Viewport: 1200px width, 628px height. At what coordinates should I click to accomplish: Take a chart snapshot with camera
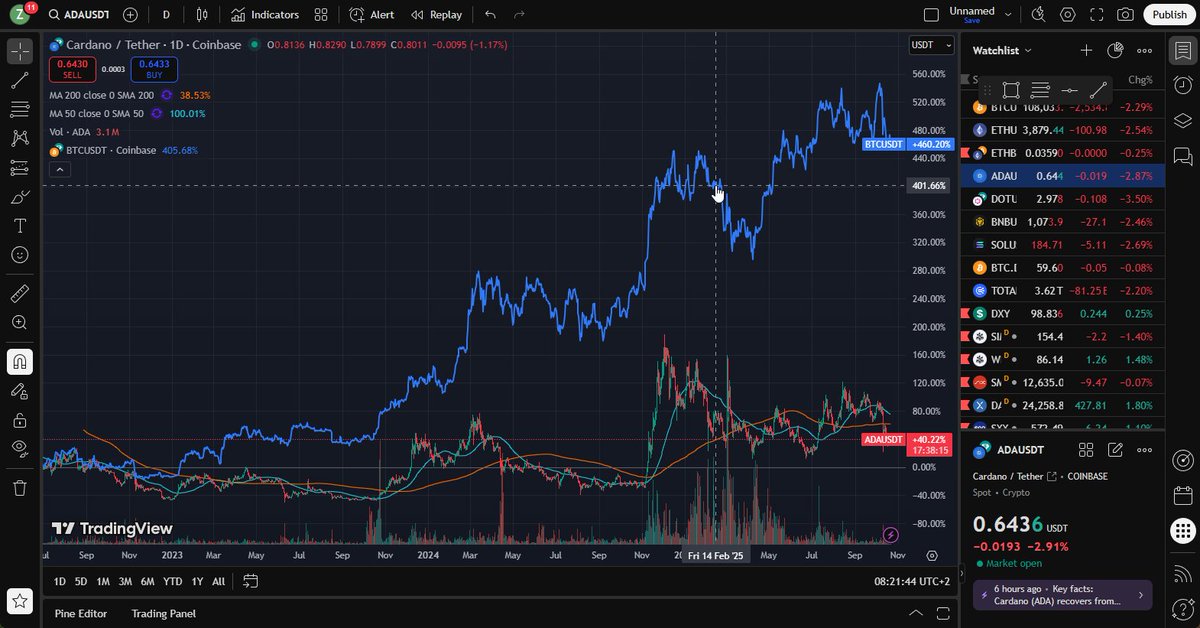coord(1126,15)
